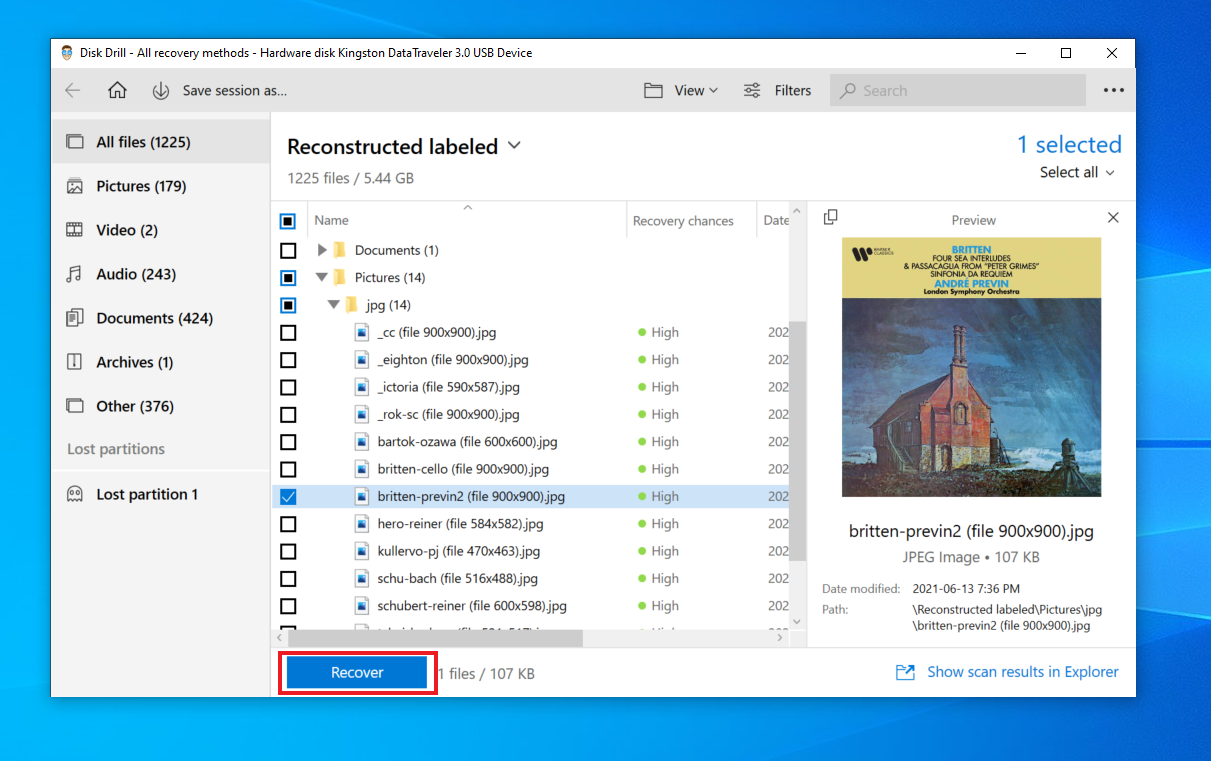Collapse the jpg (14) folder arrow
1211x761 pixels.
pyautogui.click(x=334, y=305)
